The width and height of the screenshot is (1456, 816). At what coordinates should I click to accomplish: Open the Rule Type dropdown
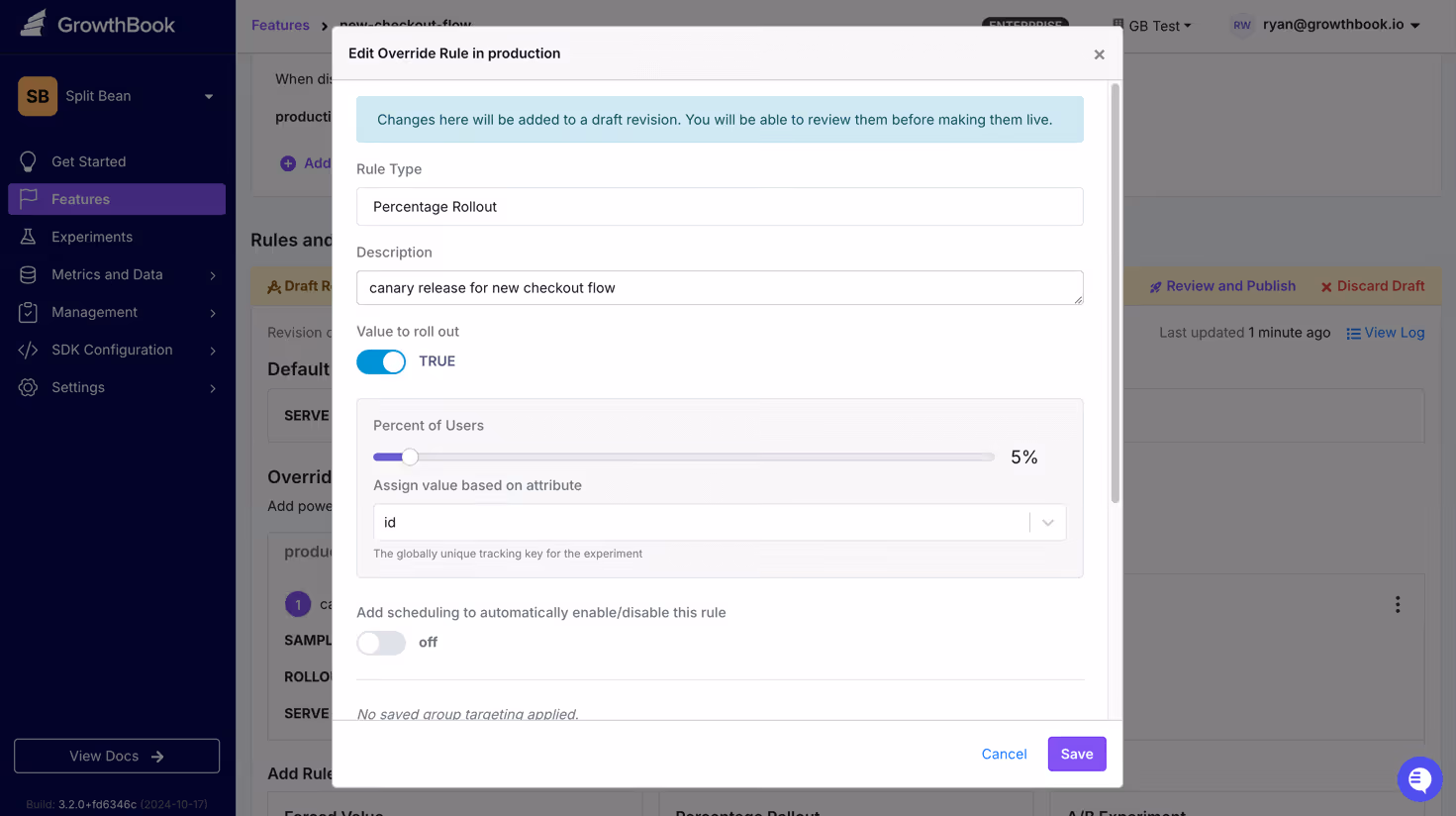point(720,207)
